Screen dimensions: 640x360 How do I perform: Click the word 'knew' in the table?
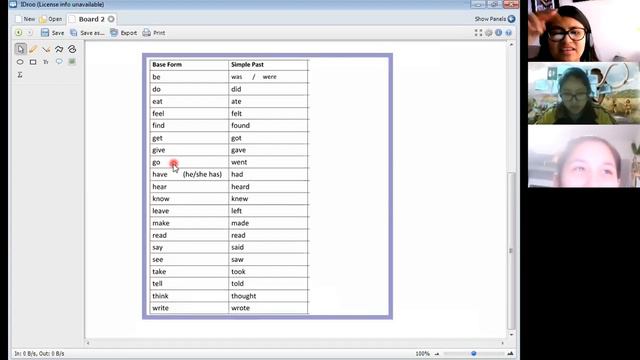pos(240,199)
